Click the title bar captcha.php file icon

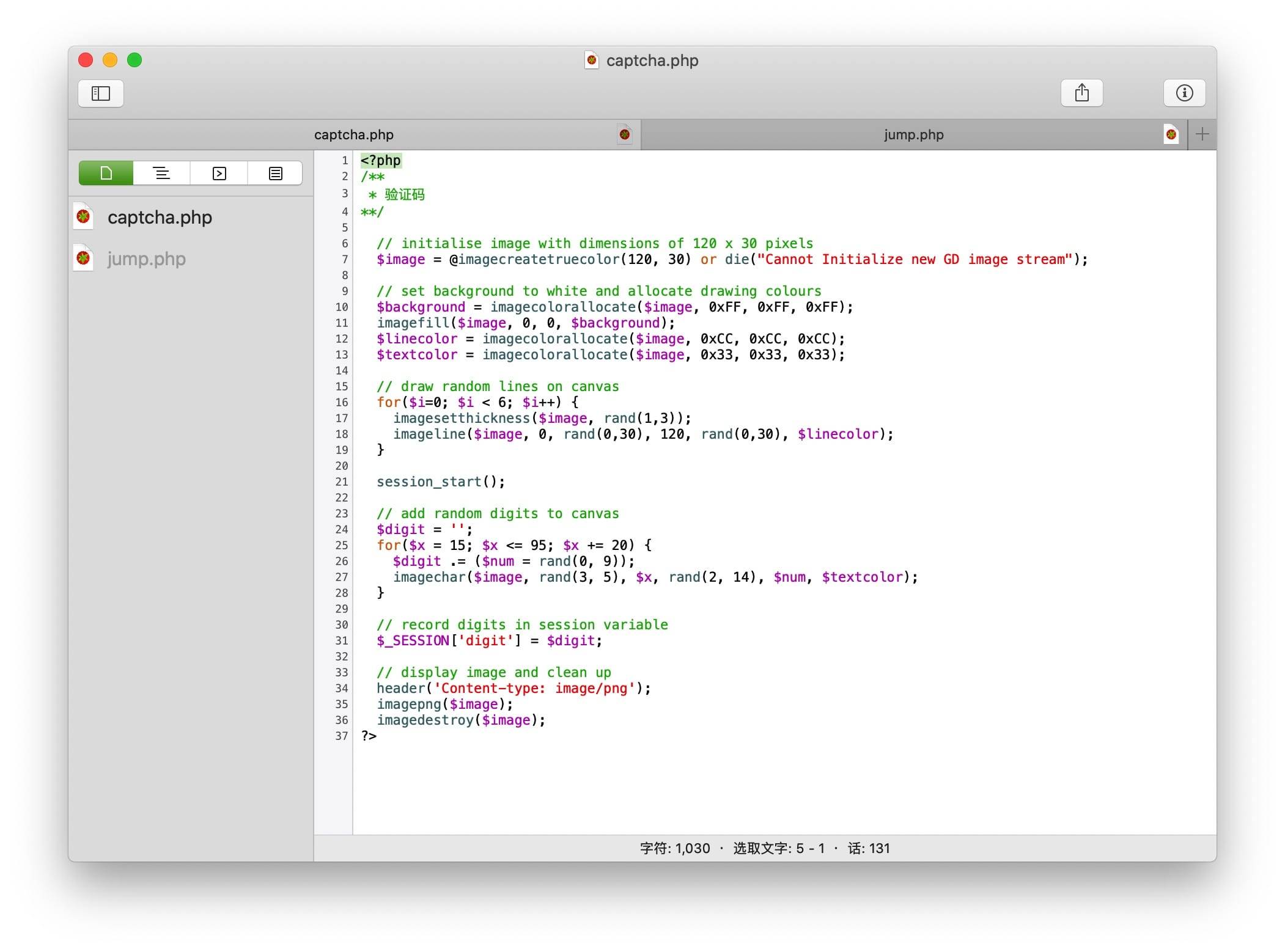[x=591, y=60]
